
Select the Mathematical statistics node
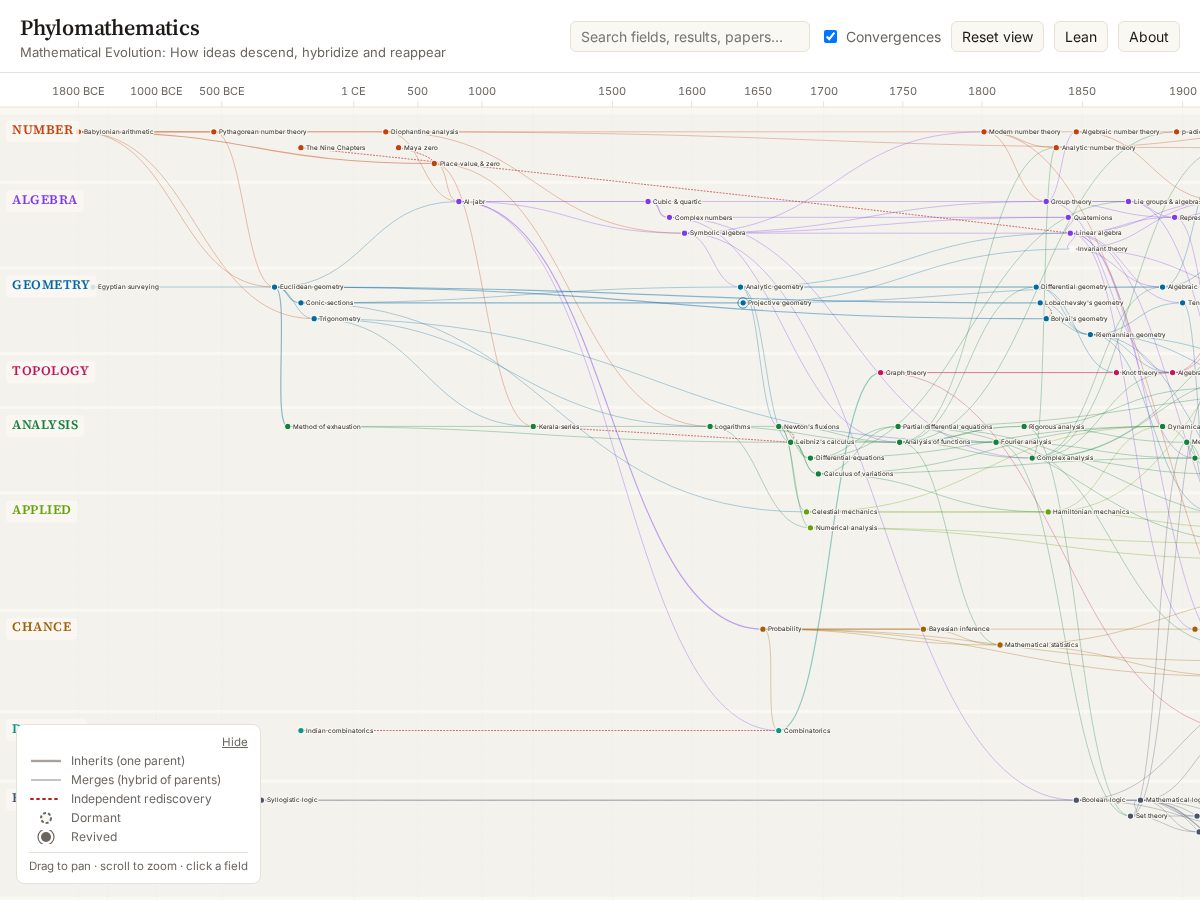click(x=1000, y=645)
